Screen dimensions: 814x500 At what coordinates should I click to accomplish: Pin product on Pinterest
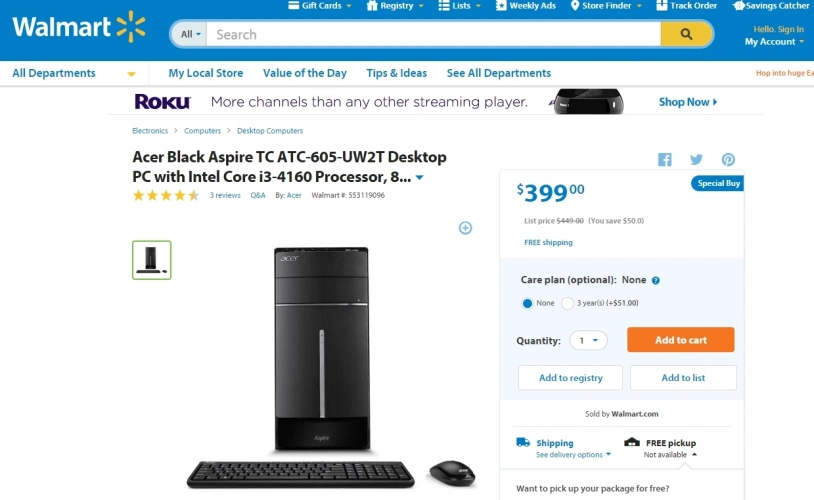[x=728, y=160]
